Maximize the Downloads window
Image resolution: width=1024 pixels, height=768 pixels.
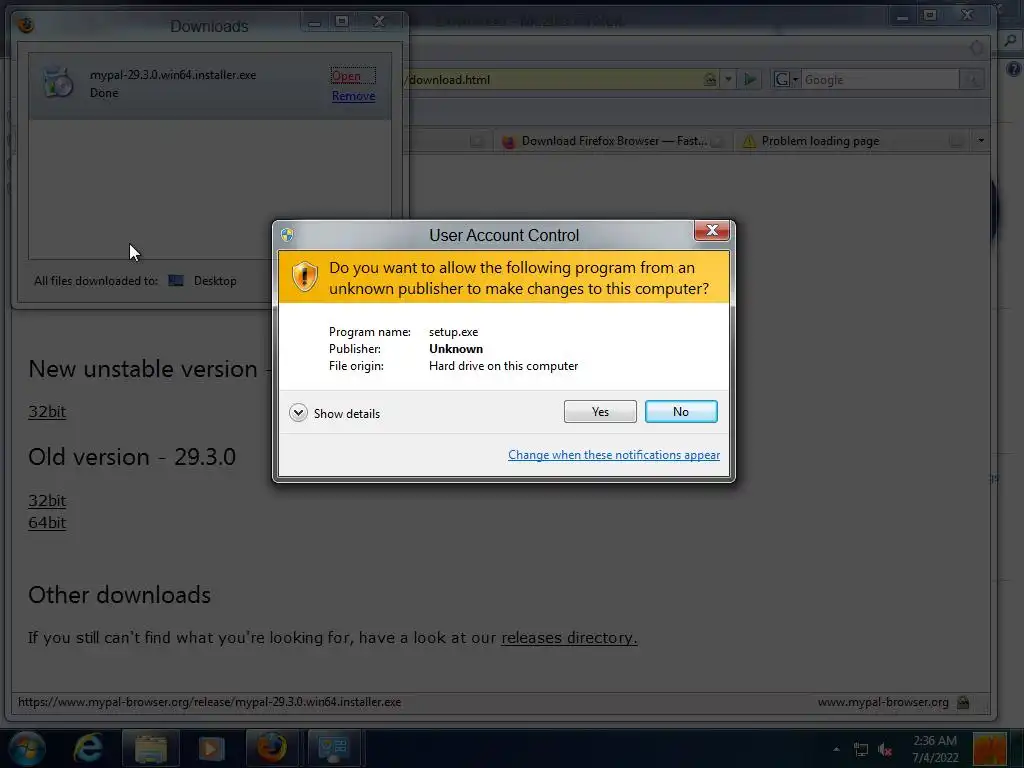pos(341,22)
